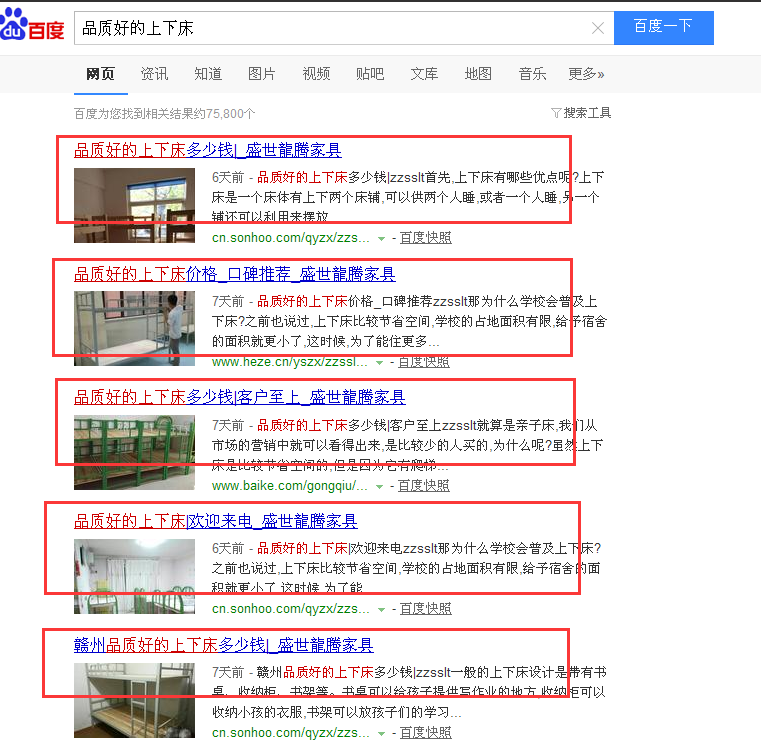Open result 品质好的上下床多少钱|_盛世龍腾家具
The image size is (761, 743).
click(208, 150)
